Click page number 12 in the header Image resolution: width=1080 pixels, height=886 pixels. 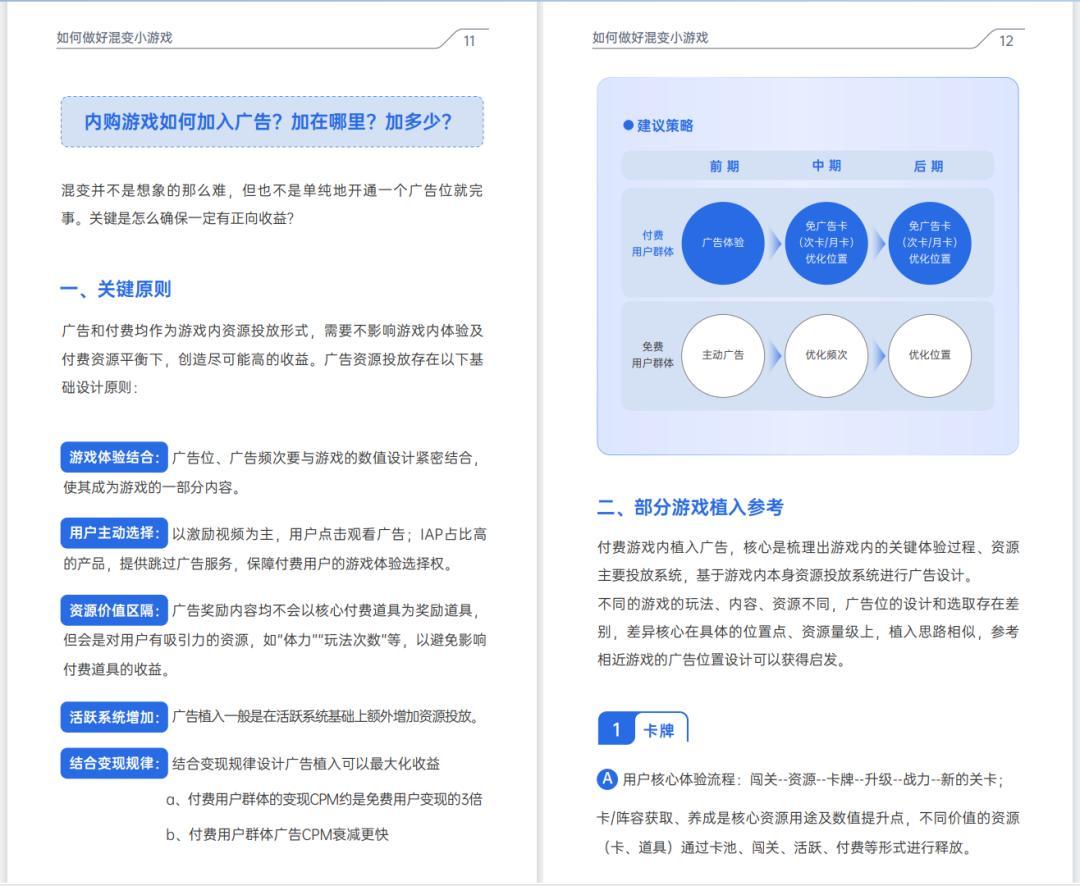click(x=1006, y=40)
